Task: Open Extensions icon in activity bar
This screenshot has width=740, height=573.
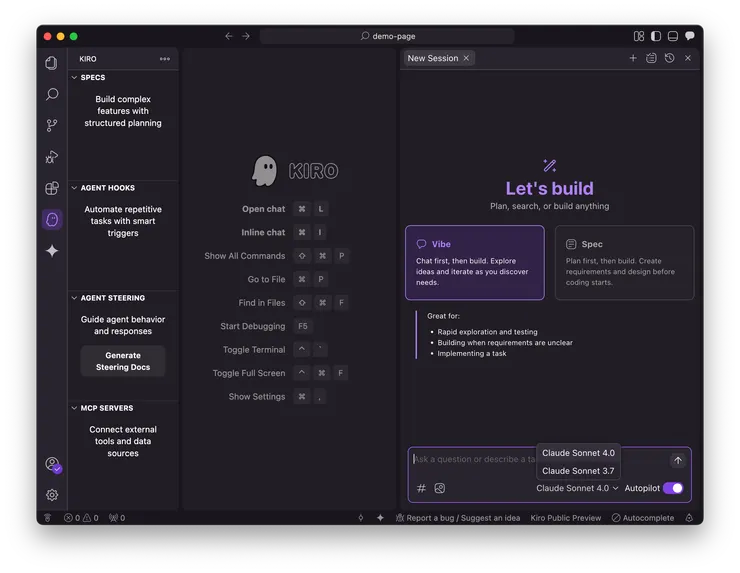Action: tap(52, 188)
